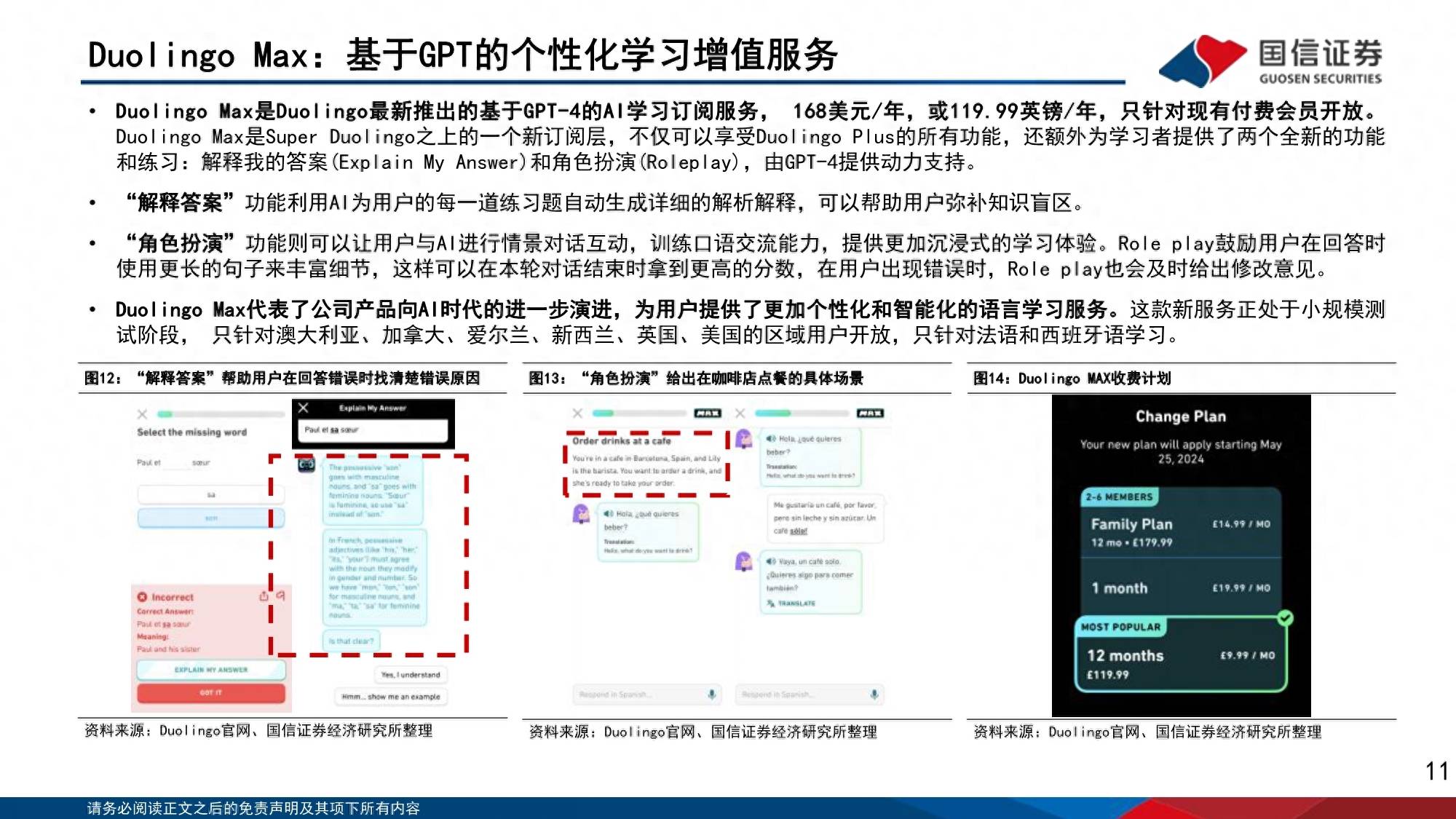Click the 2-6 MEMBERS badge
This screenshot has height=819, width=1456.
pyautogui.click(x=1119, y=497)
